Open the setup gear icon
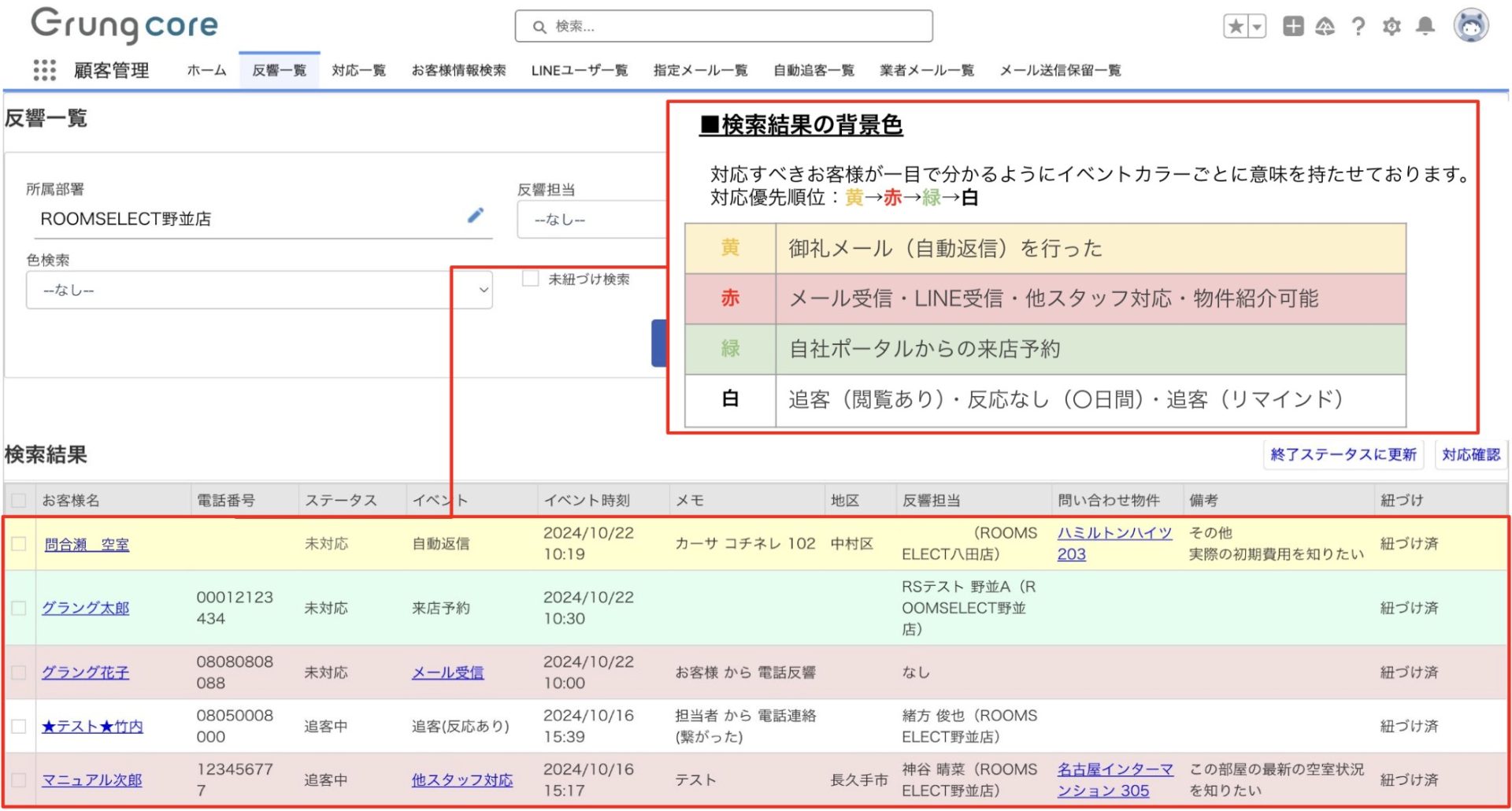 1392,27
